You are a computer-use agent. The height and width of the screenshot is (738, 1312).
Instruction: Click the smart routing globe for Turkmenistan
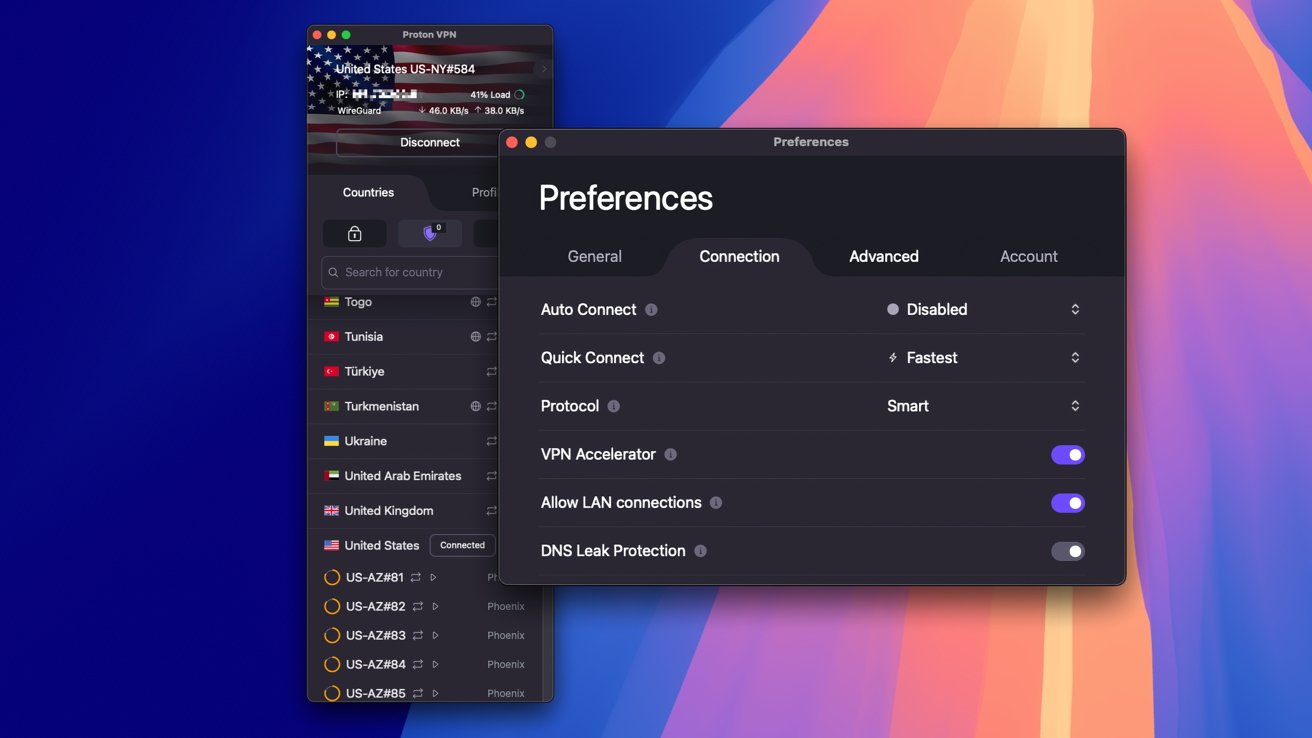[x=476, y=406]
